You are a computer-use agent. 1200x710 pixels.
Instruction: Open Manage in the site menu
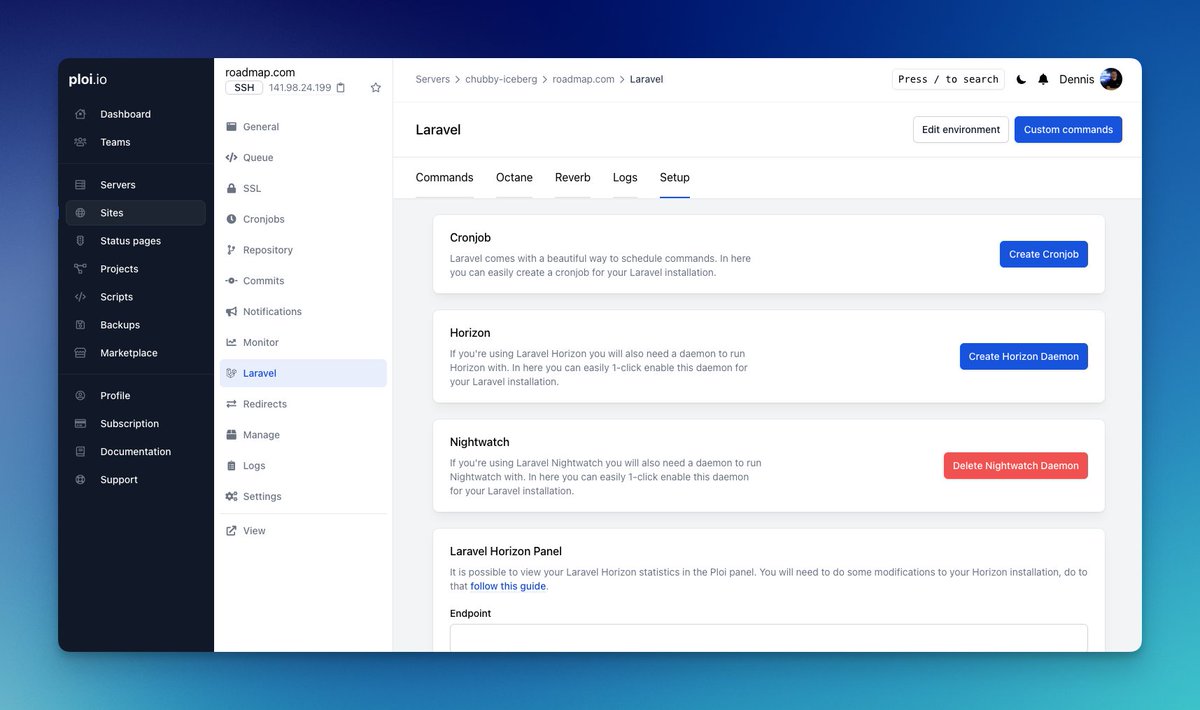303,435
